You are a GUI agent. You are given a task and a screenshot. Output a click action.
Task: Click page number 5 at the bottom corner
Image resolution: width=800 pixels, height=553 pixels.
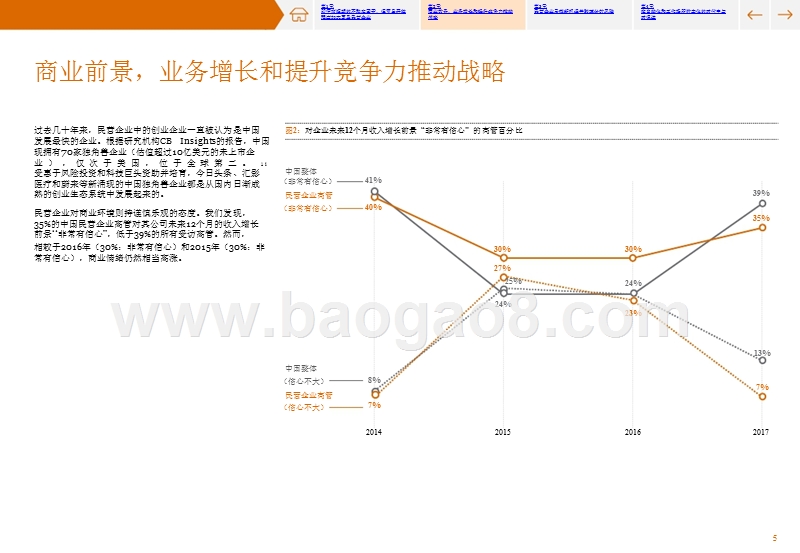tap(774, 538)
